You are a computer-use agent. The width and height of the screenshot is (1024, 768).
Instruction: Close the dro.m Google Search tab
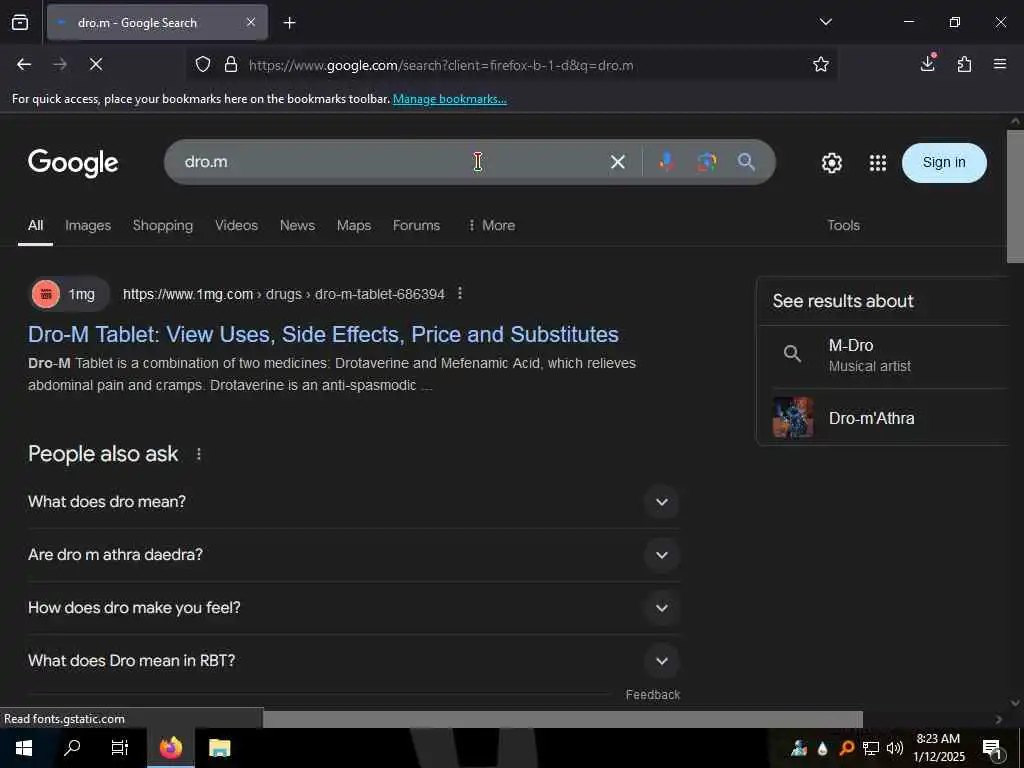click(x=251, y=23)
